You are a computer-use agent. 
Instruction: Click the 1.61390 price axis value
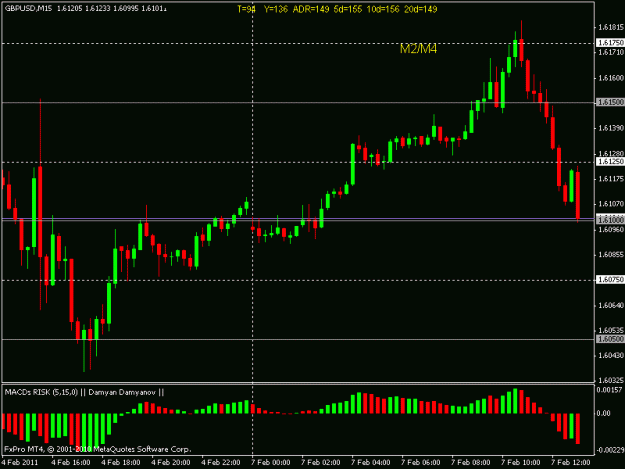coord(611,128)
